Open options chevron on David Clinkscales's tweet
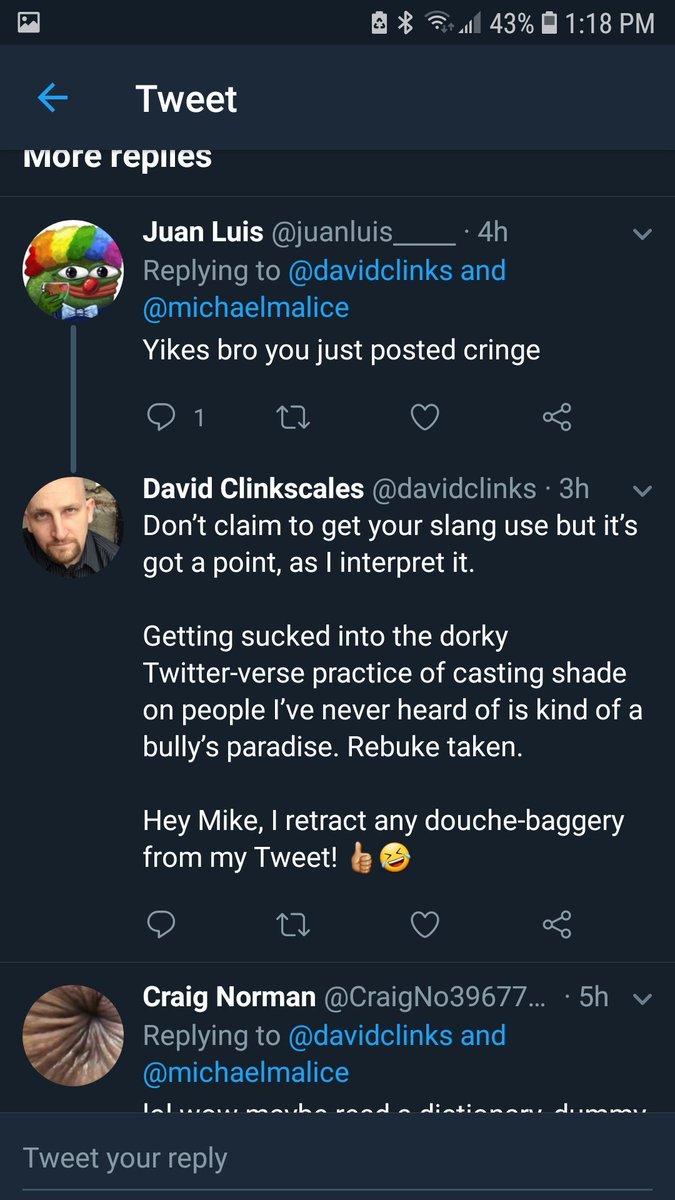The image size is (675, 1200). click(642, 491)
